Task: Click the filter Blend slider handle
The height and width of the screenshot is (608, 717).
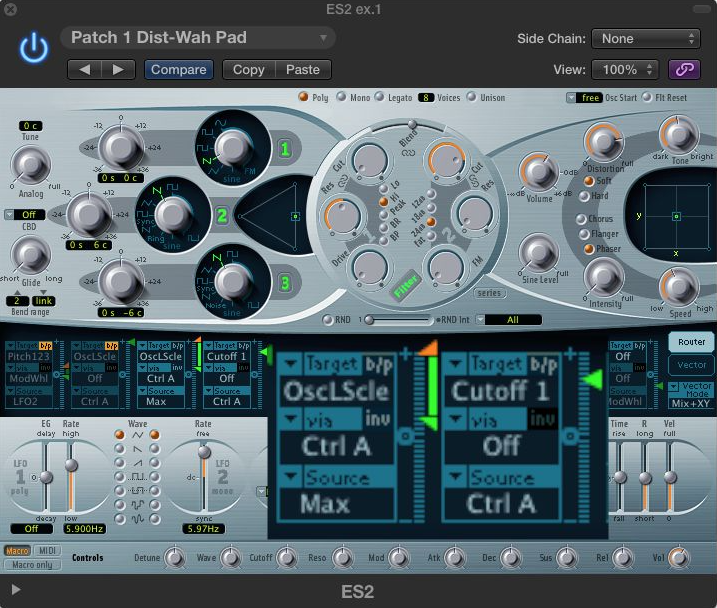Action: (x=412, y=124)
